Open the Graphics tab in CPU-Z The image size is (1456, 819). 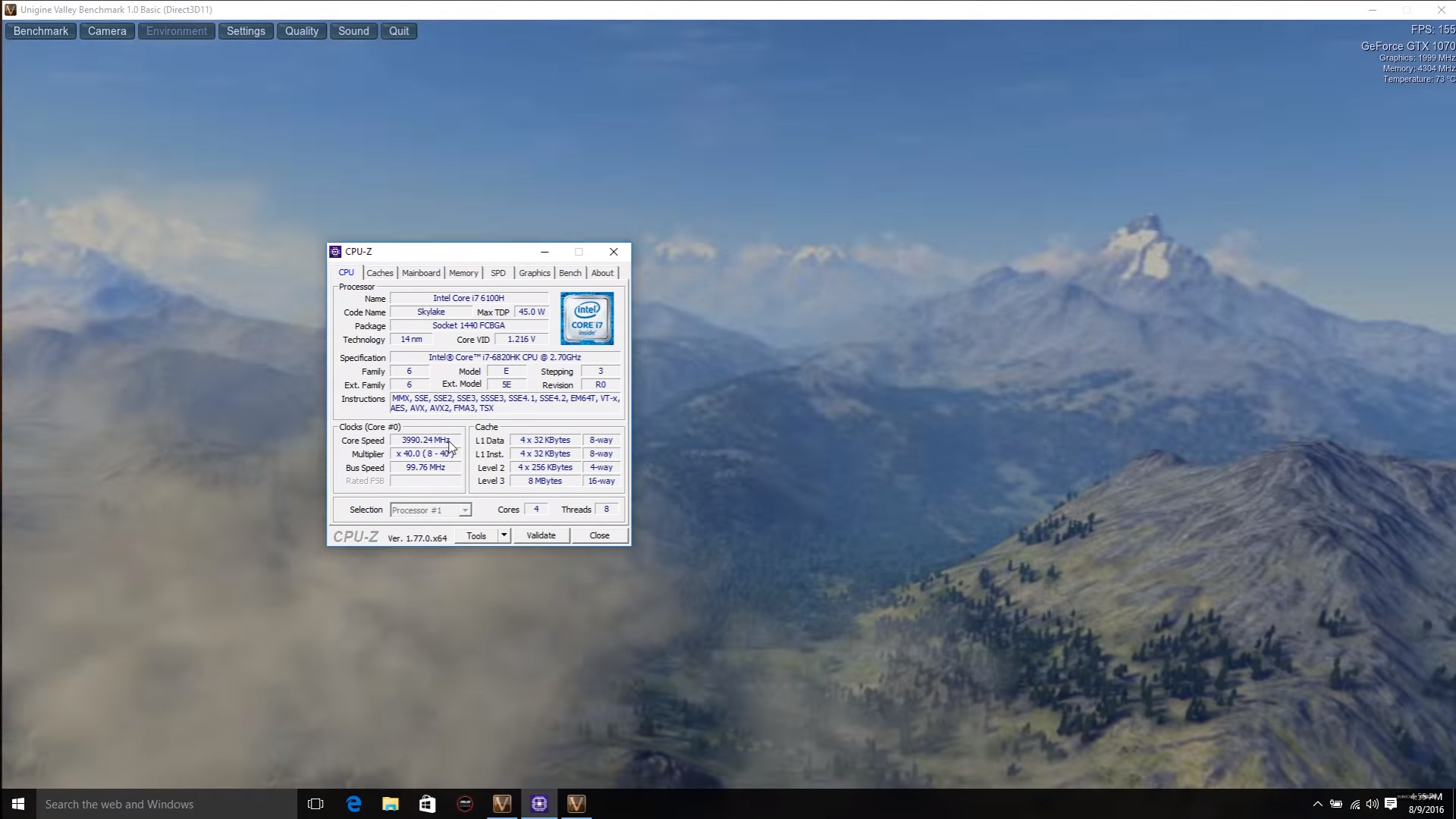[534, 273]
